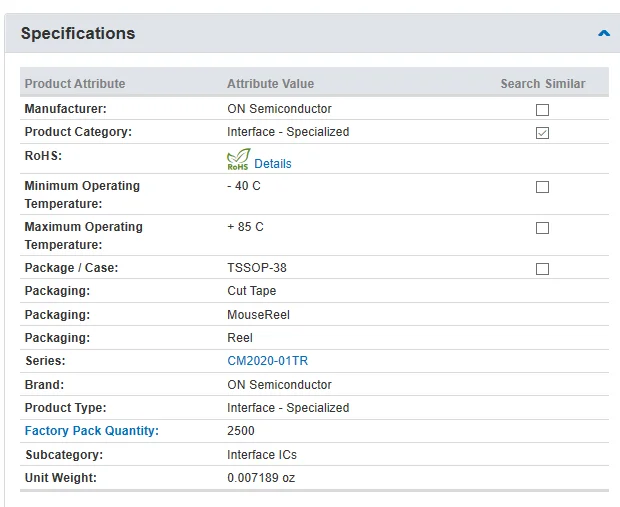This screenshot has height=507, width=620.
Task: Select the '- 40 C' temperature value
Action: point(244,186)
